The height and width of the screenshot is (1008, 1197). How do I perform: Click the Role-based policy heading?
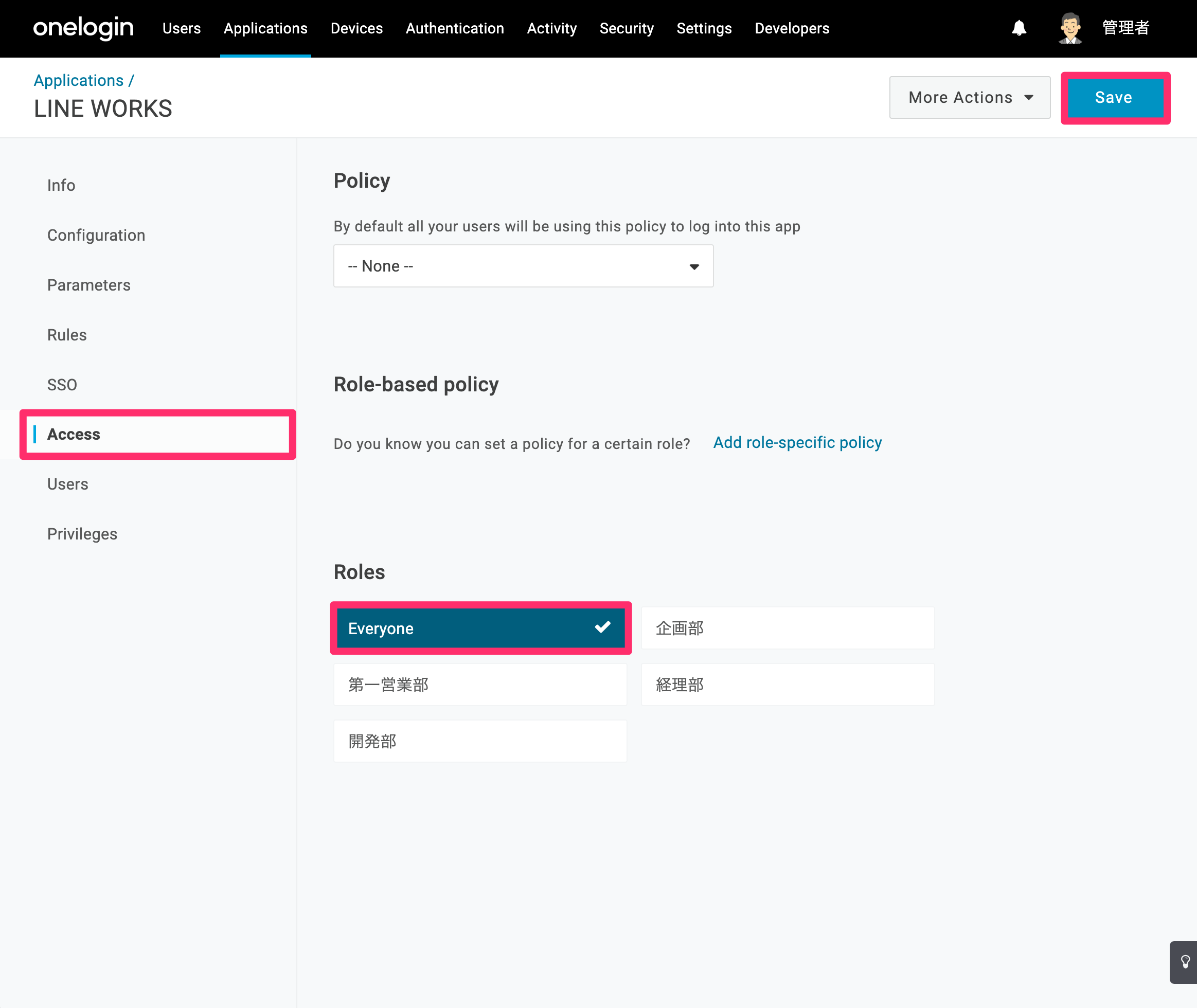tap(416, 385)
